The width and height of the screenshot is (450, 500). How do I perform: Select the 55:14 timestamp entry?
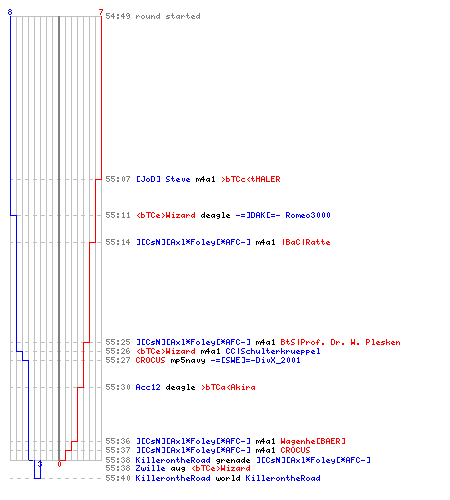click(118, 242)
